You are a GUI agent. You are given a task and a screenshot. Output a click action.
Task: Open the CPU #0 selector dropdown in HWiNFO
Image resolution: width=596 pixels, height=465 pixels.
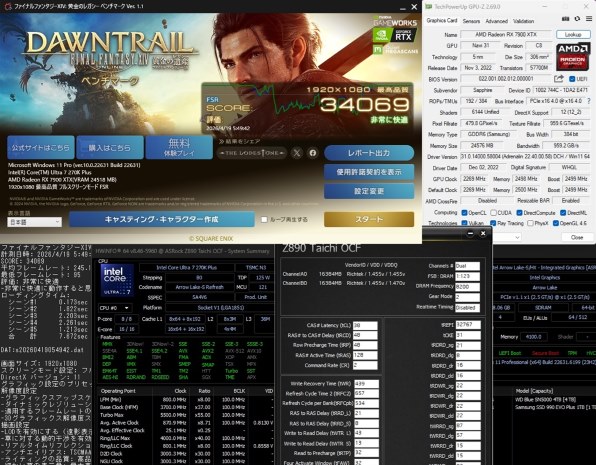coord(114,308)
